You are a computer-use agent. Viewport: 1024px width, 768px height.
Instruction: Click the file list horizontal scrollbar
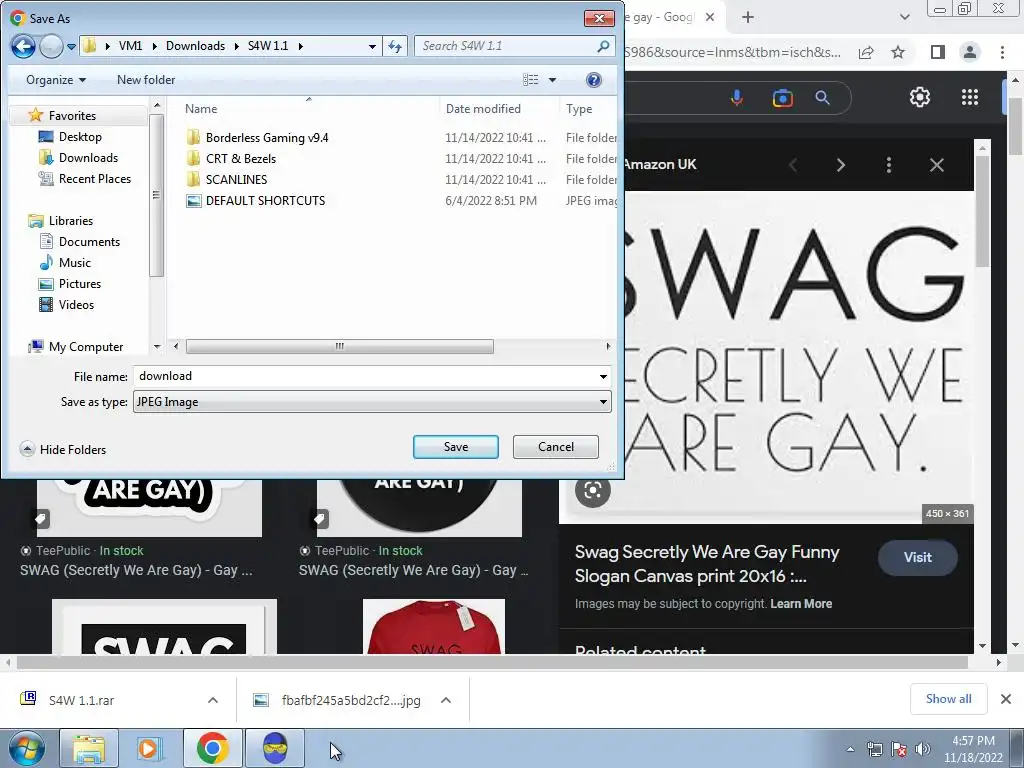pyautogui.click(x=340, y=346)
